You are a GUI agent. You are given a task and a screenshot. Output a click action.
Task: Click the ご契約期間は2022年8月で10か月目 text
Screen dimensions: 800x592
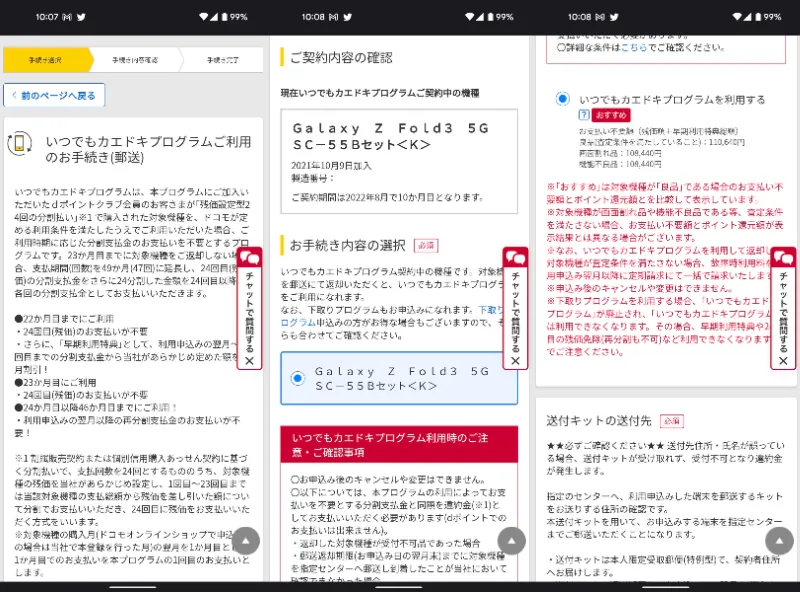(x=387, y=197)
